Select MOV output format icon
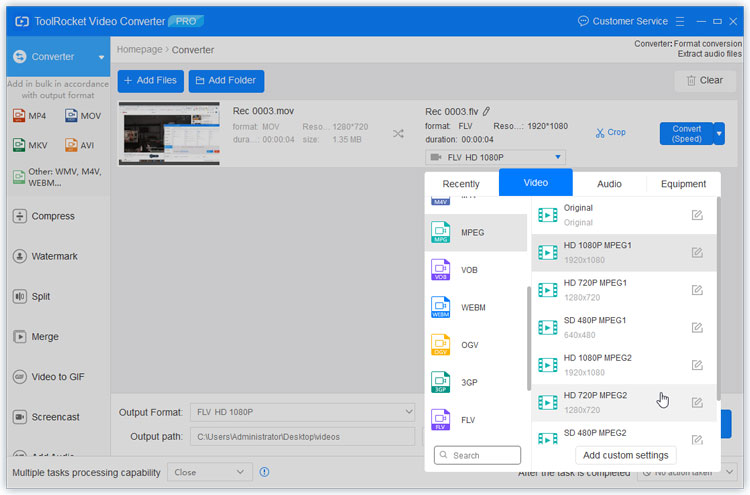The height and width of the screenshot is (495, 750). click(x=83, y=116)
